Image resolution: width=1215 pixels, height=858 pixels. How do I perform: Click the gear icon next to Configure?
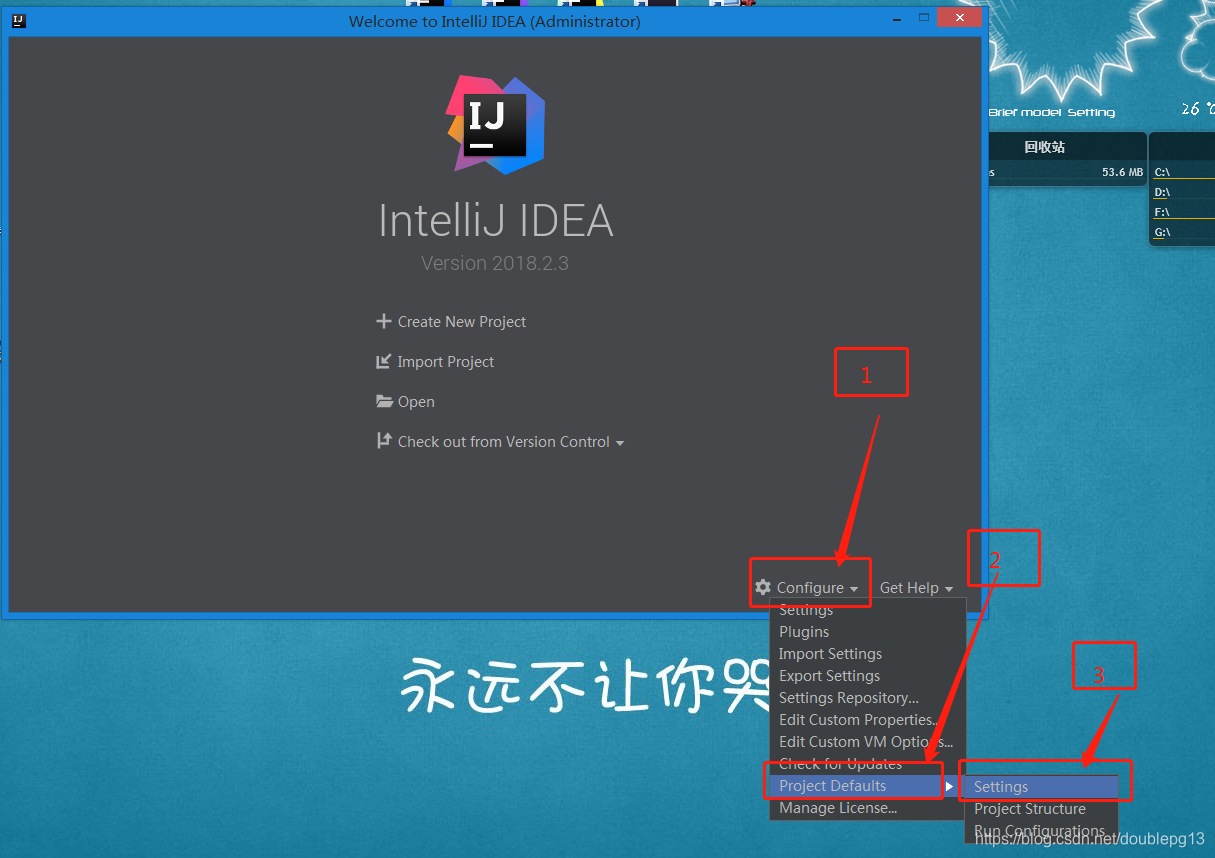click(x=763, y=588)
